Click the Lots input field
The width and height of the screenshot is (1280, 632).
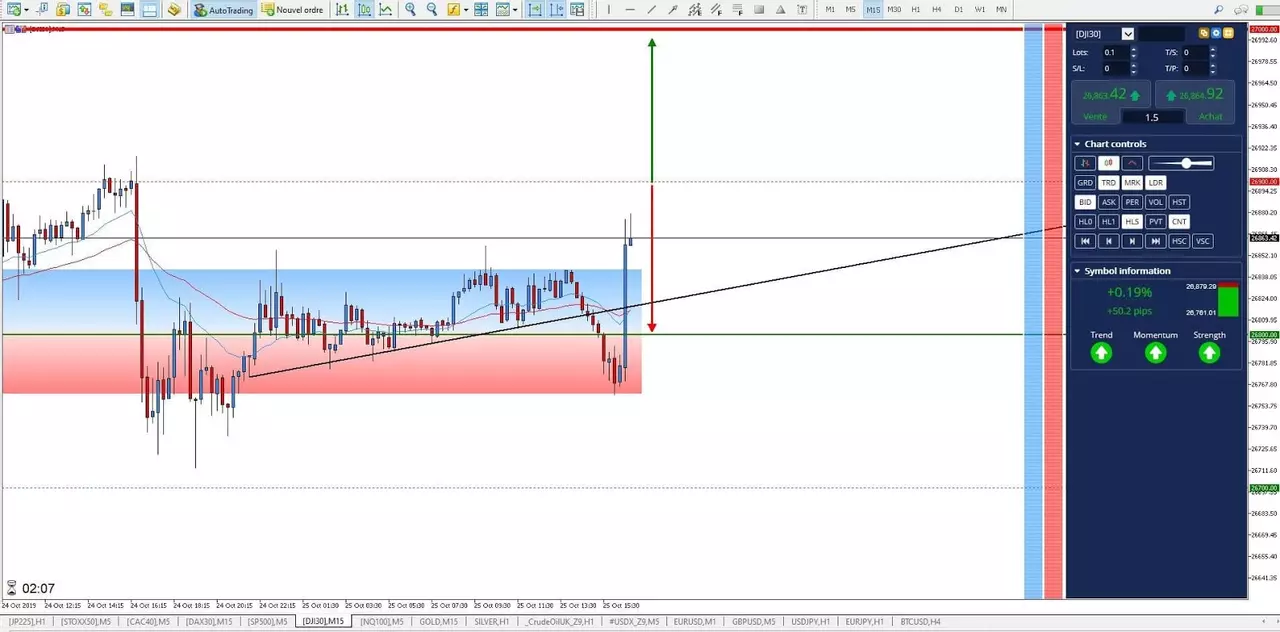(1116, 52)
